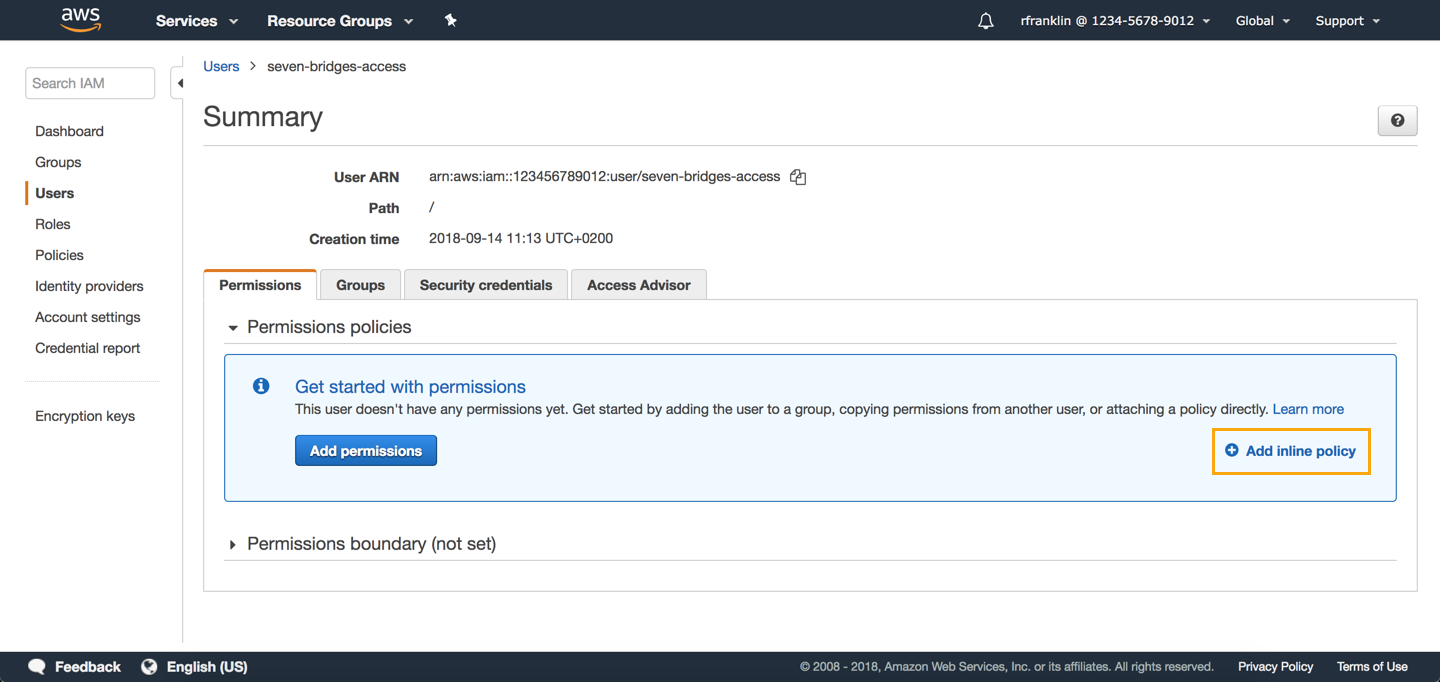
Task: Click the Get started with permissions heading
Action: [x=410, y=386]
